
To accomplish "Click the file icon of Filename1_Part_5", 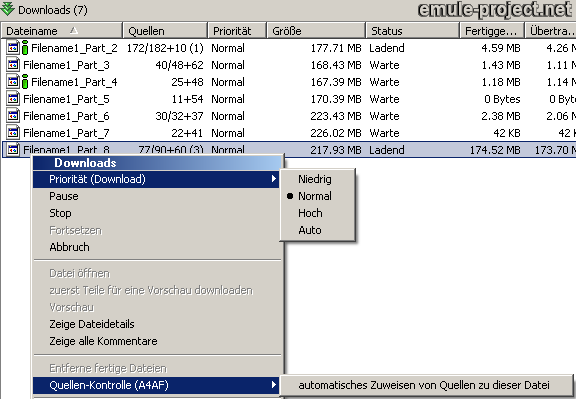I will click(x=13, y=99).
